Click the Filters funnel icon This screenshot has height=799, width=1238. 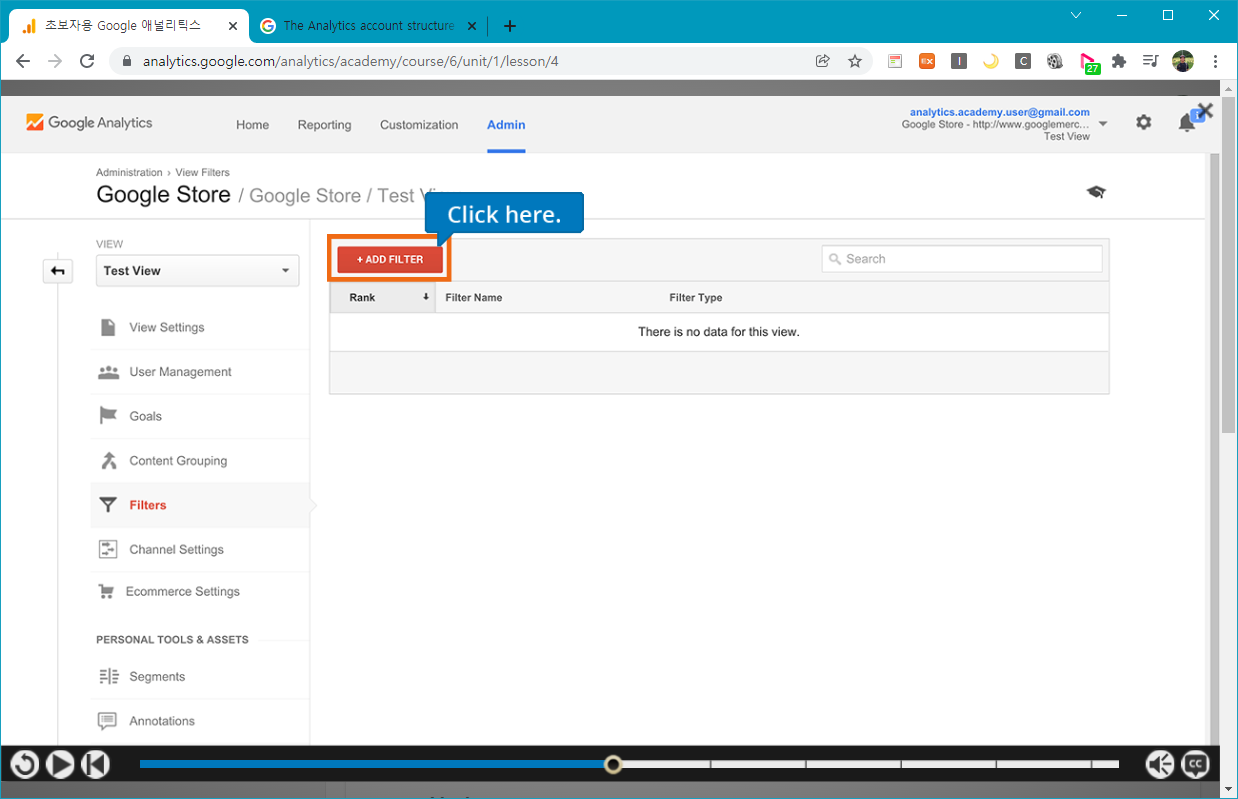point(108,505)
